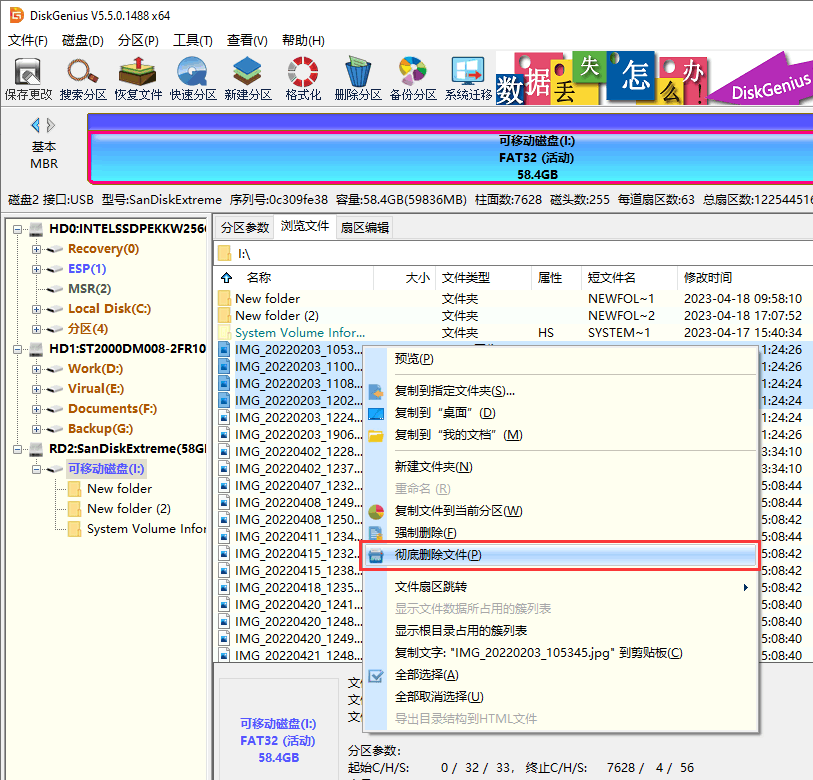Expand the Recovery(0) partition node
The height and width of the screenshot is (780, 813).
(36, 249)
